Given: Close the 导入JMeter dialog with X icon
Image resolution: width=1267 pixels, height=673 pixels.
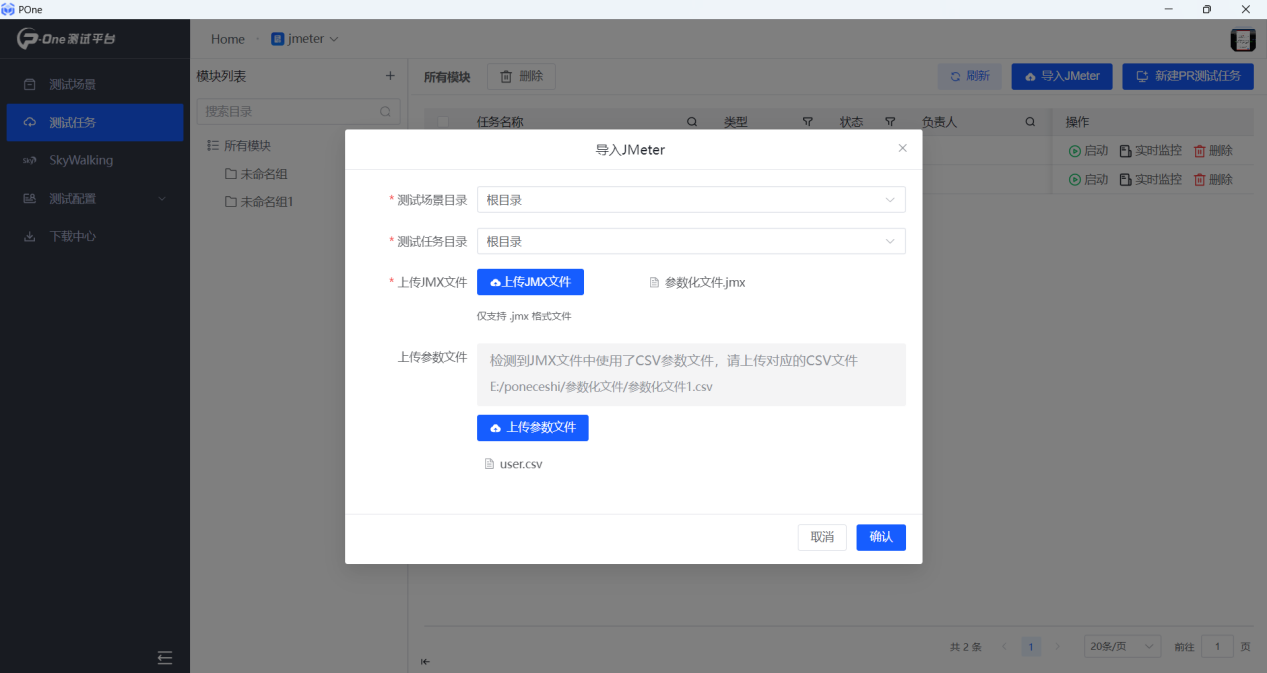Looking at the screenshot, I should point(902,148).
